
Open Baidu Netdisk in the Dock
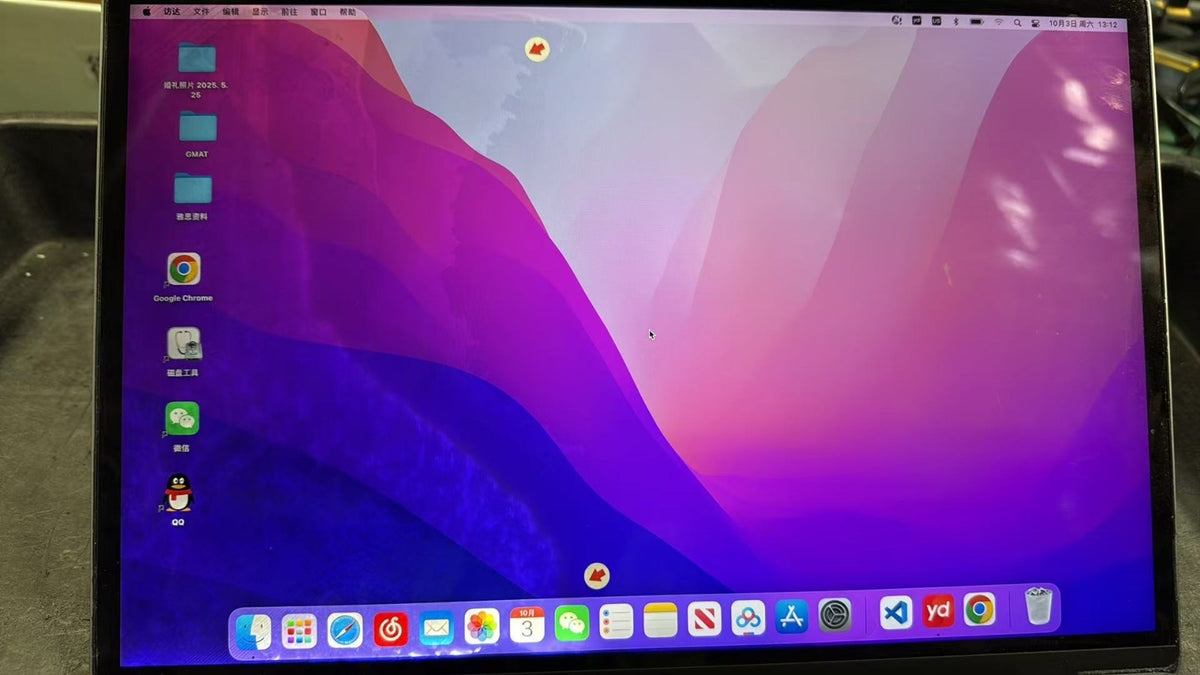pos(748,617)
